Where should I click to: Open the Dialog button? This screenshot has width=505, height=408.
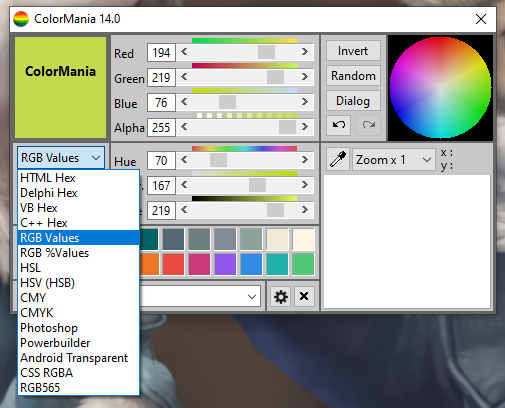353,101
